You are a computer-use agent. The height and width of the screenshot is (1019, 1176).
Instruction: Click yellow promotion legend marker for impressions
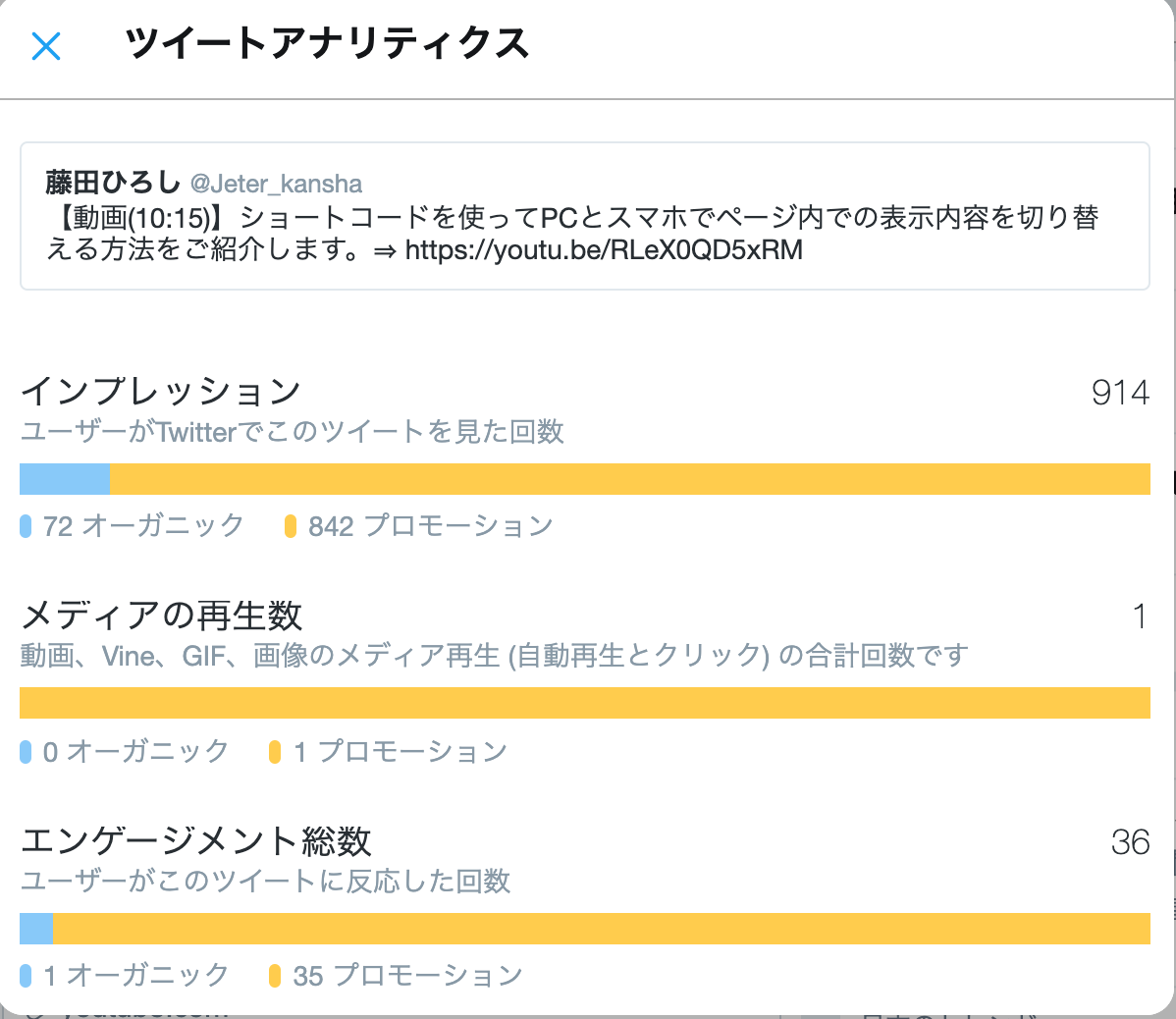(x=291, y=526)
